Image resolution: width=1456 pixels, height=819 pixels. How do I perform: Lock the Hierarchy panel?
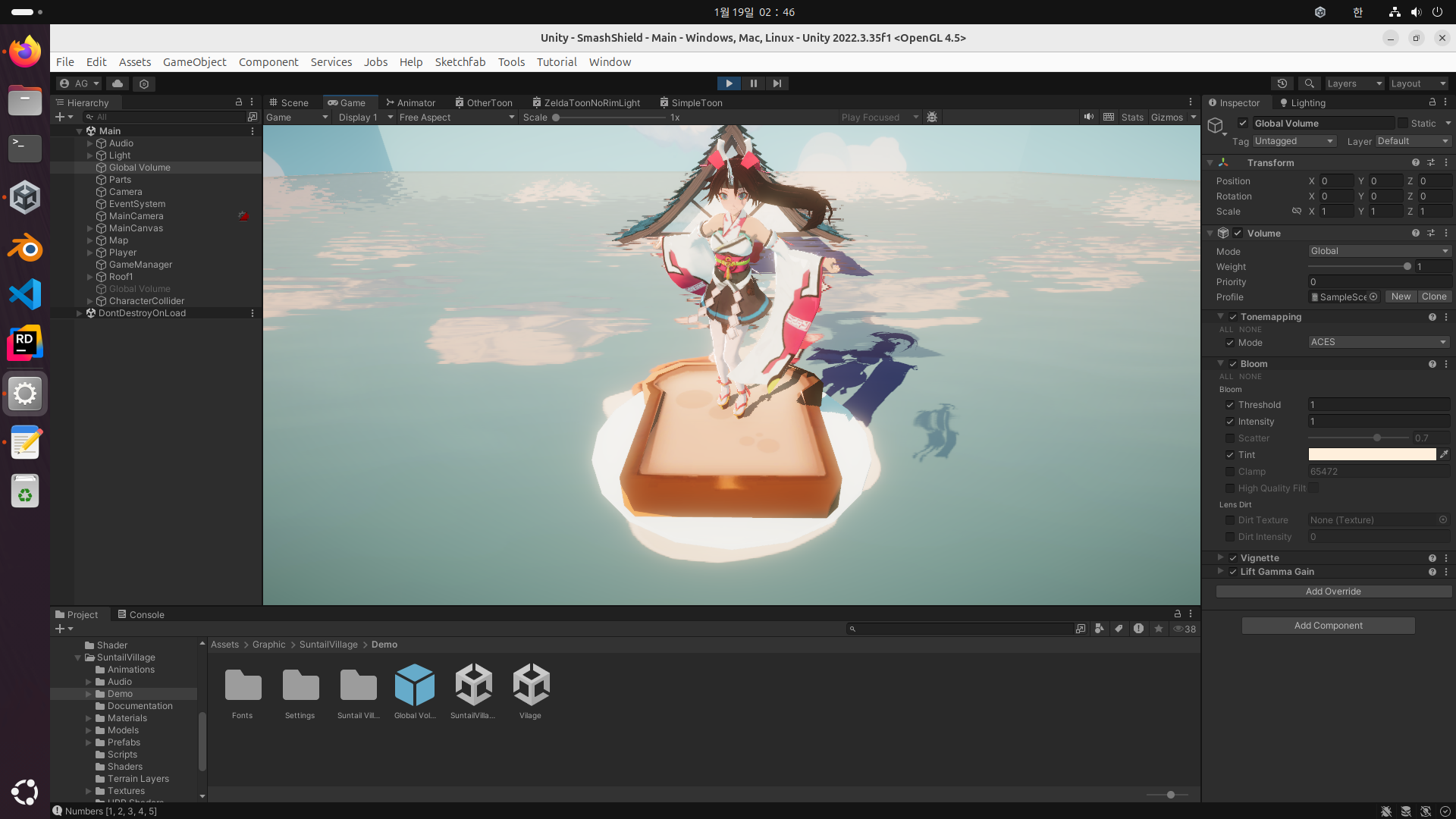(238, 102)
